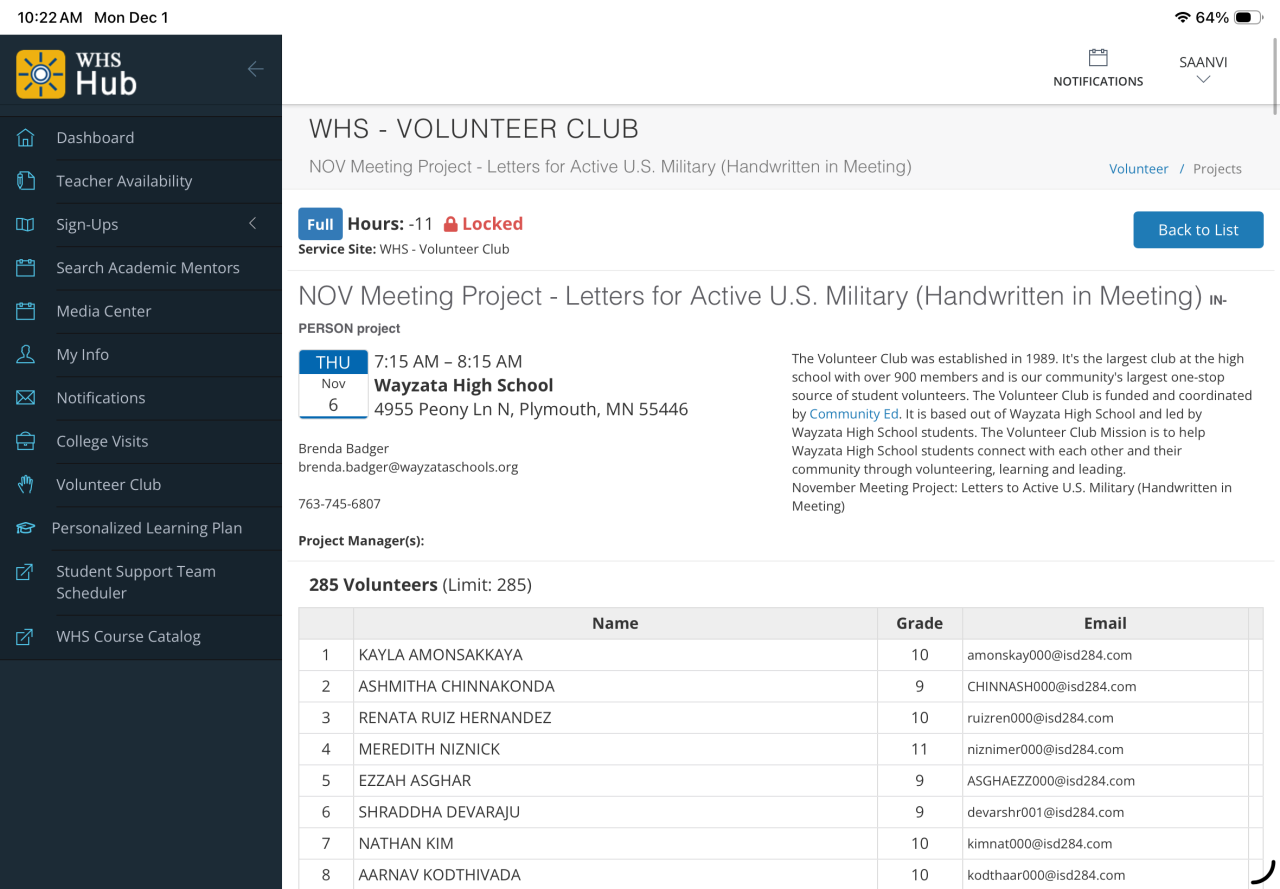This screenshot has height=889, width=1280.
Task: Open the top Notifications calendar icon
Action: click(1098, 58)
